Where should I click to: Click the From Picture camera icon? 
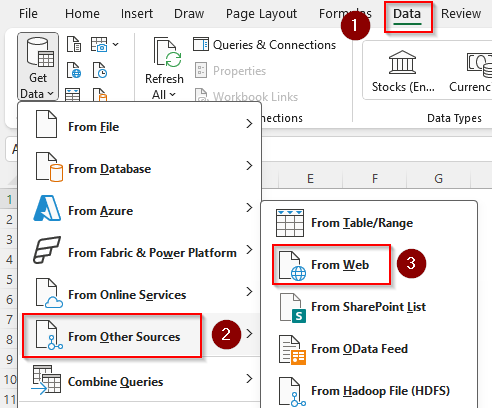(x=99, y=44)
